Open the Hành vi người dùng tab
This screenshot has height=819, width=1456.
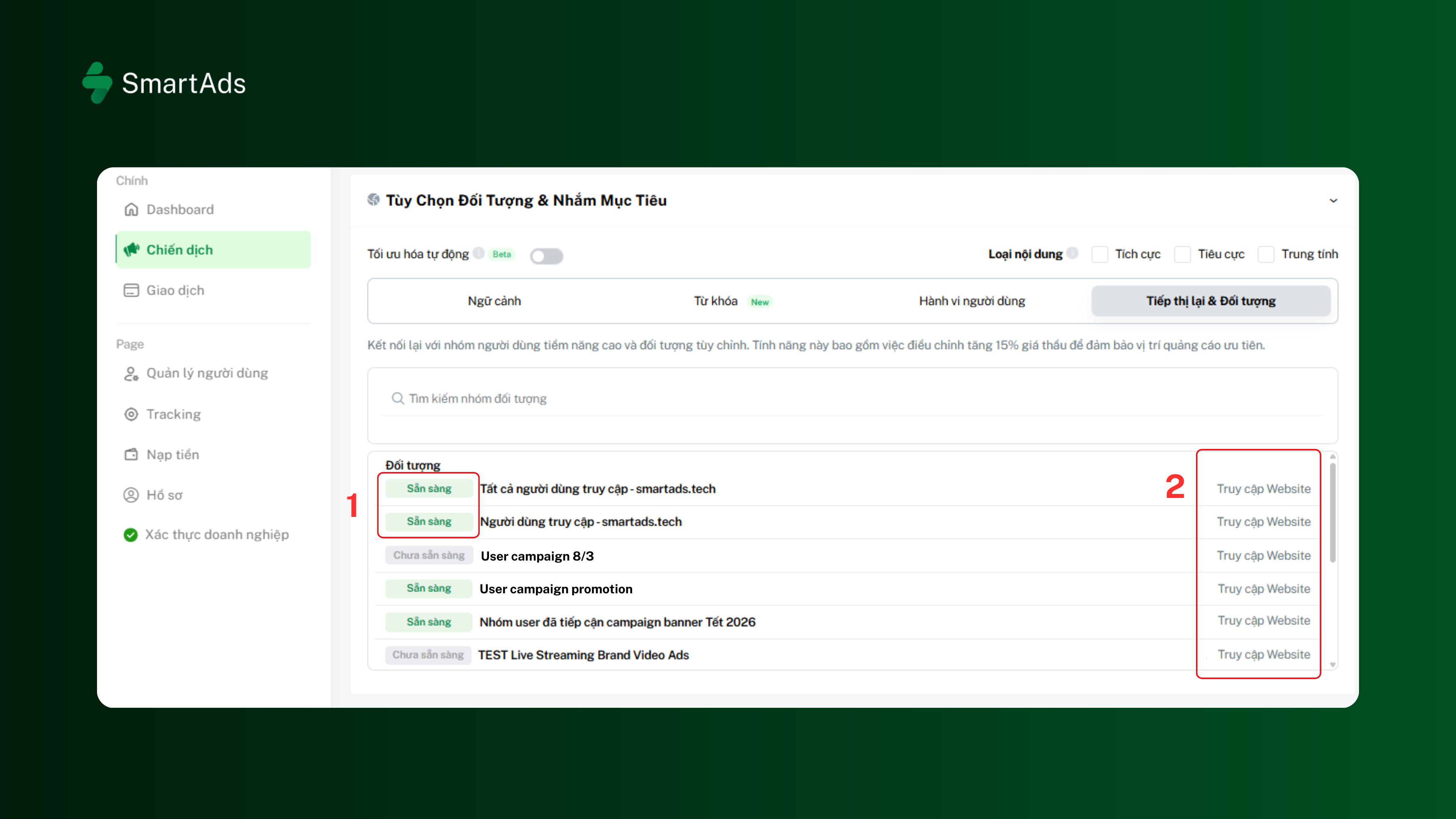pos(972,301)
